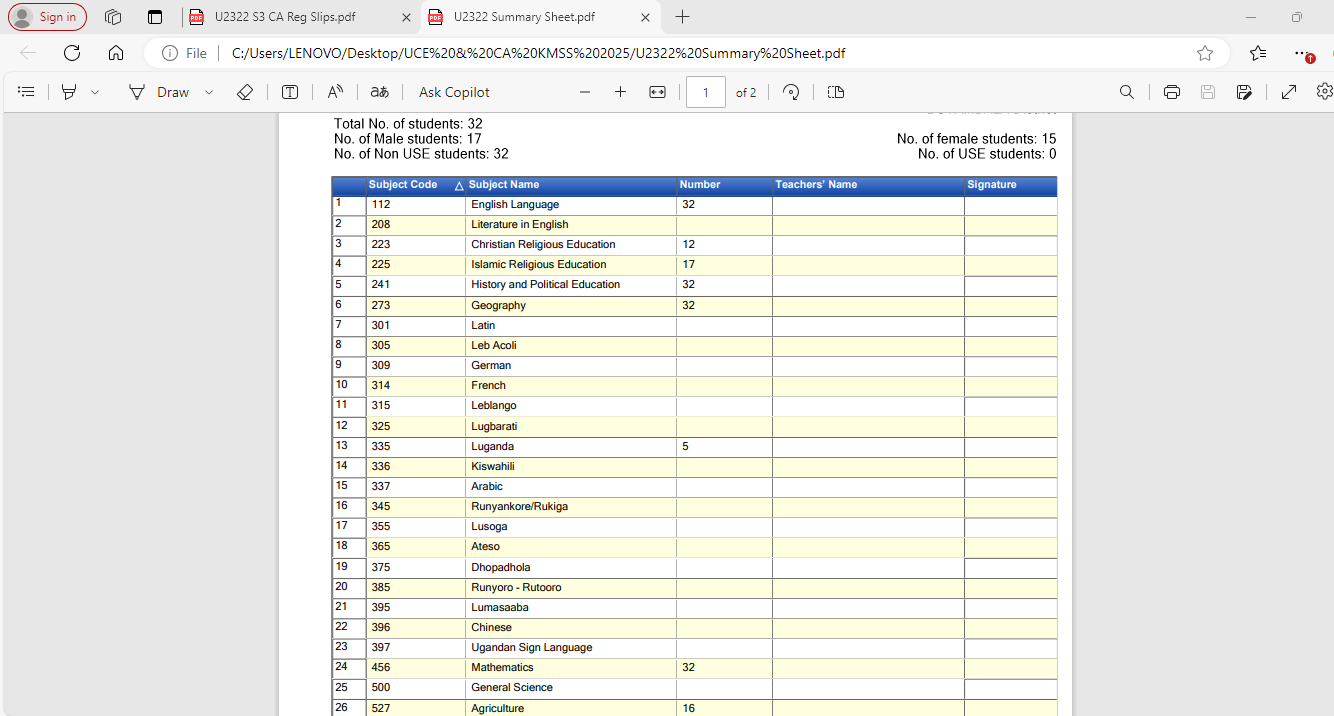This screenshot has width=1334, height=716.
Task: Sort table by Subject Code triangle
Action: coord(458,185)
